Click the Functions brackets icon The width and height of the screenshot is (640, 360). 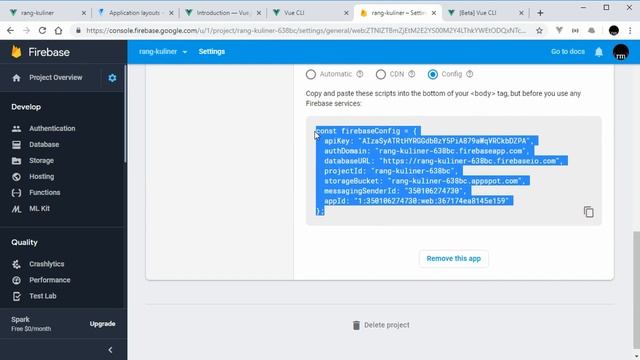click(x=16, y=193)
